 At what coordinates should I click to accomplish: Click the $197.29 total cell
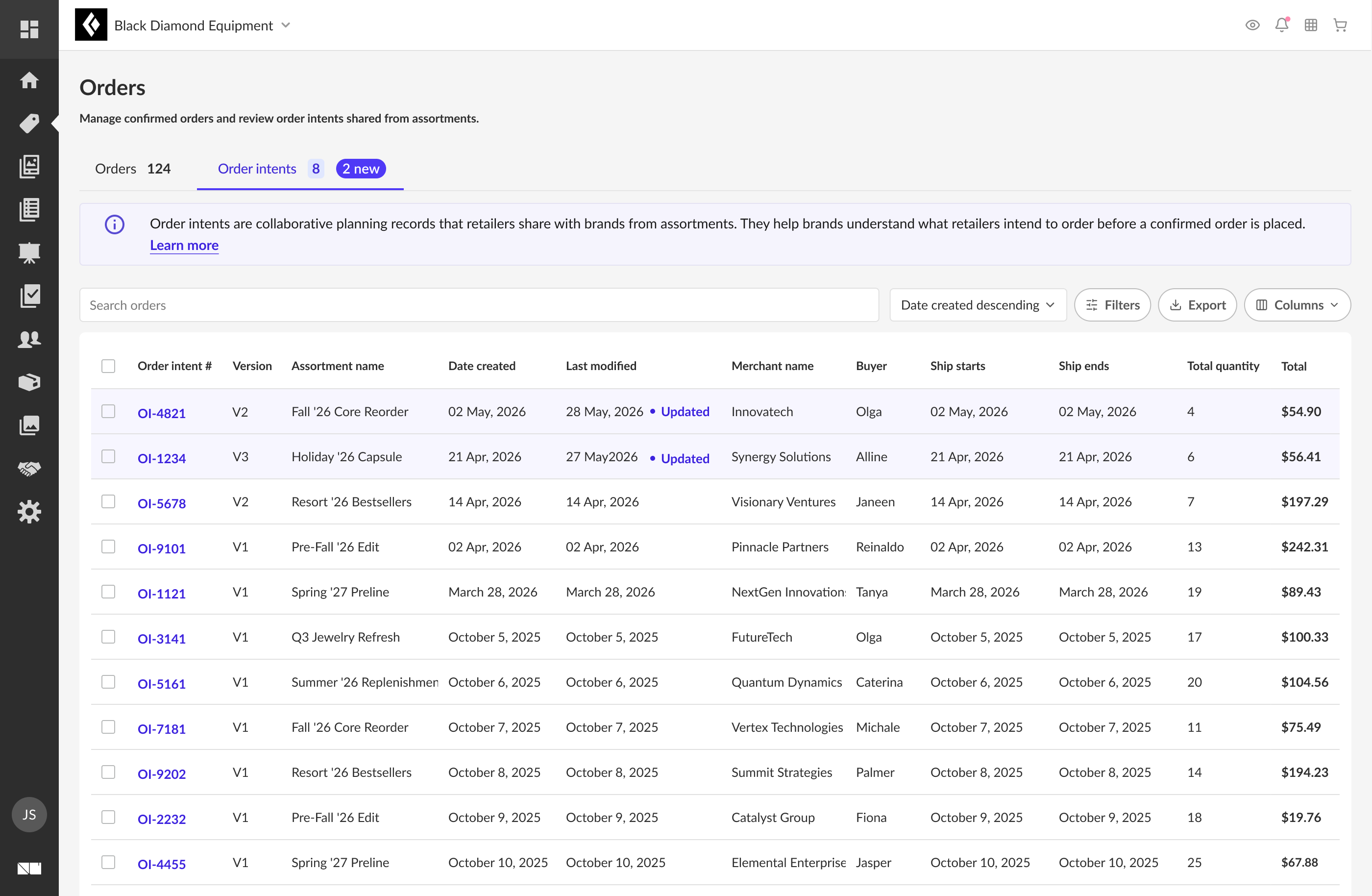[x=1304, y=501]
